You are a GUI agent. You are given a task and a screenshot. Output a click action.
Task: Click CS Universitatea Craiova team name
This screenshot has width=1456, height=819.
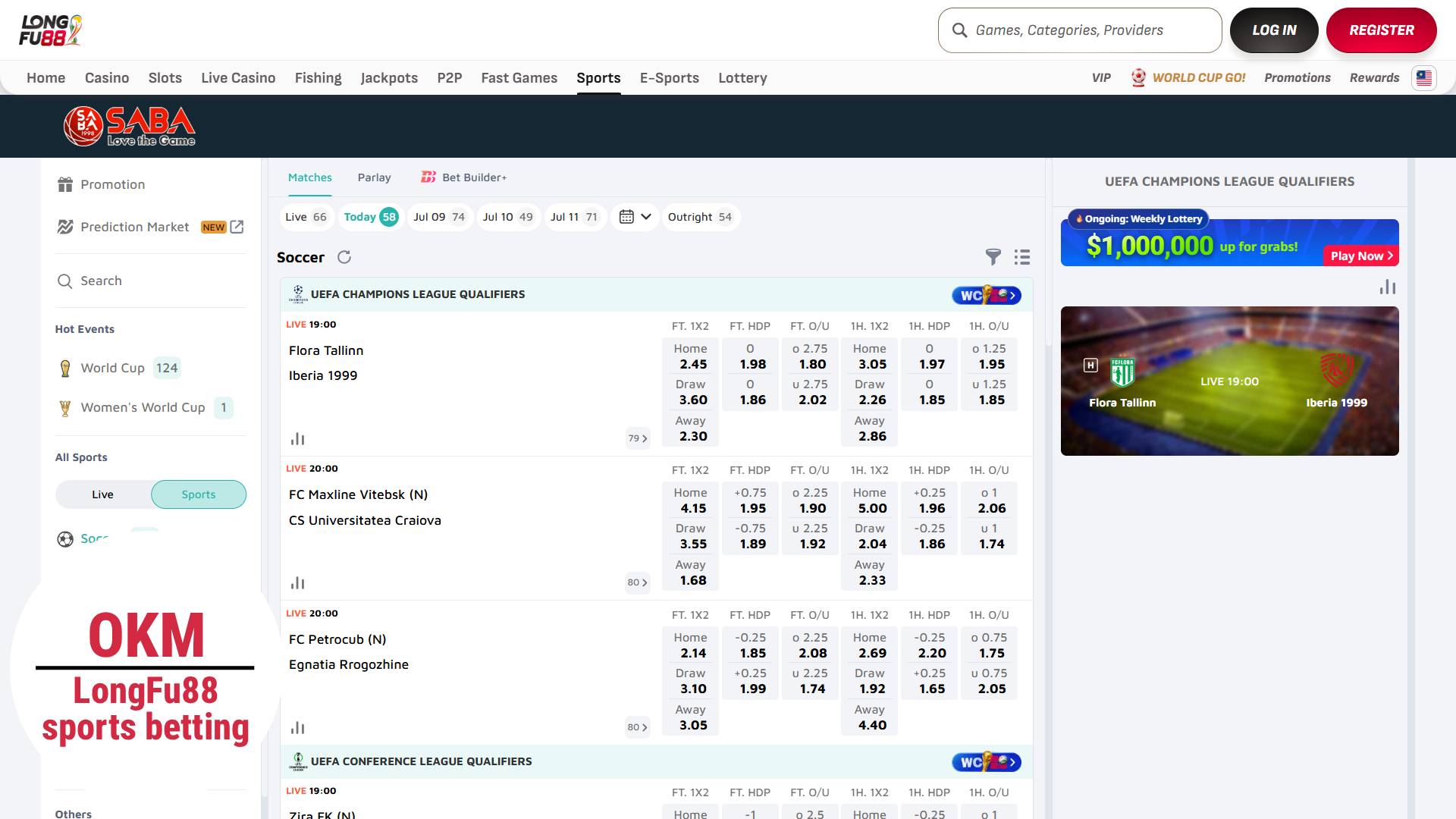(365, 520)
